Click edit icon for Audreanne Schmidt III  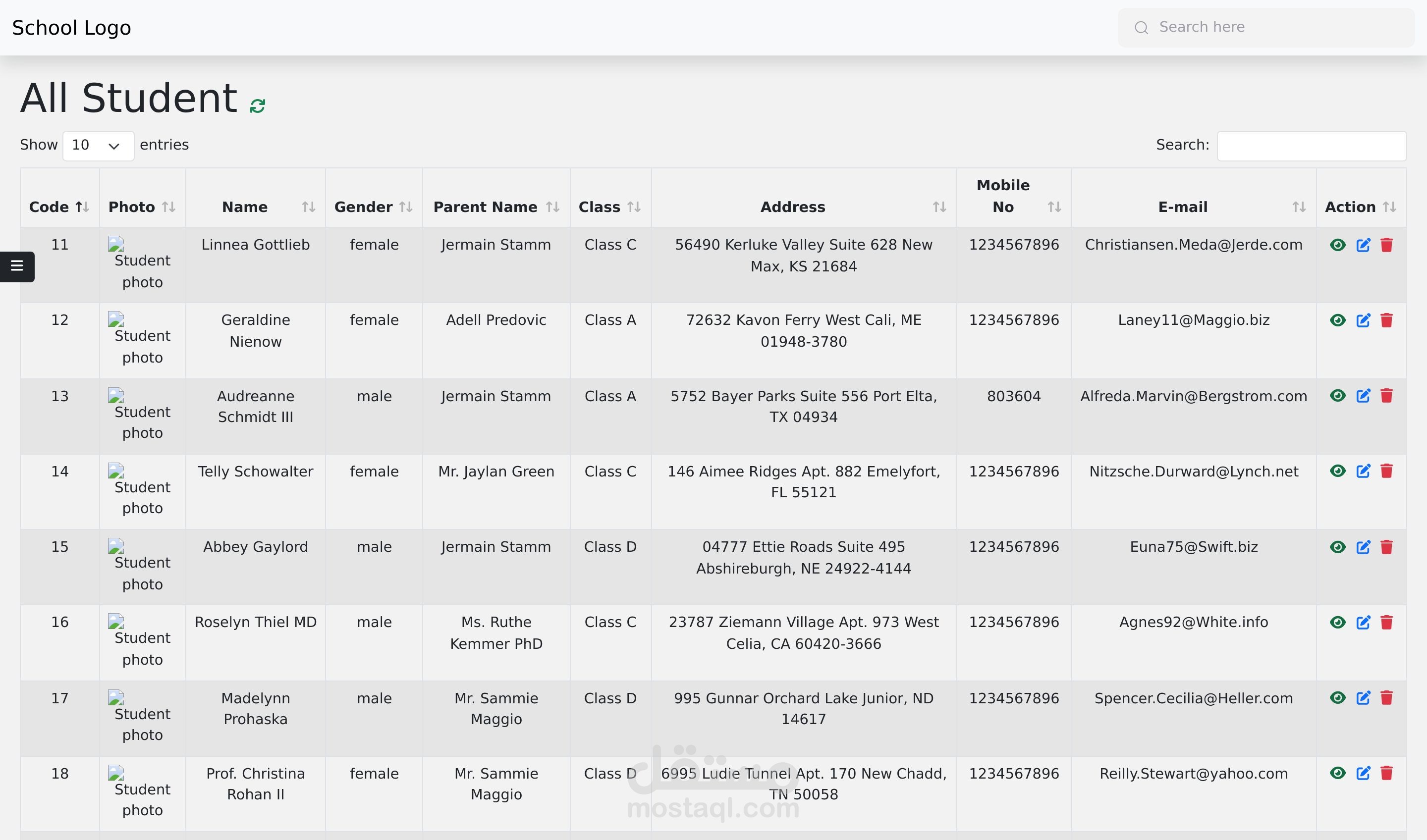point(1363,396)
